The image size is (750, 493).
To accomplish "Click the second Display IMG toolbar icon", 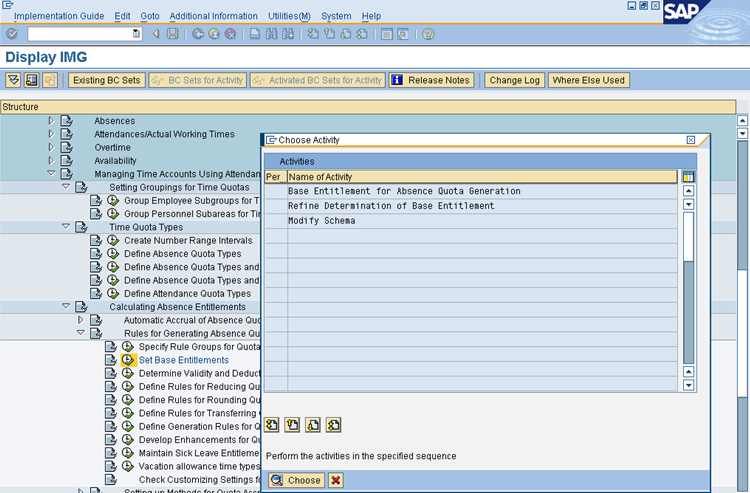I will (32, 80).
